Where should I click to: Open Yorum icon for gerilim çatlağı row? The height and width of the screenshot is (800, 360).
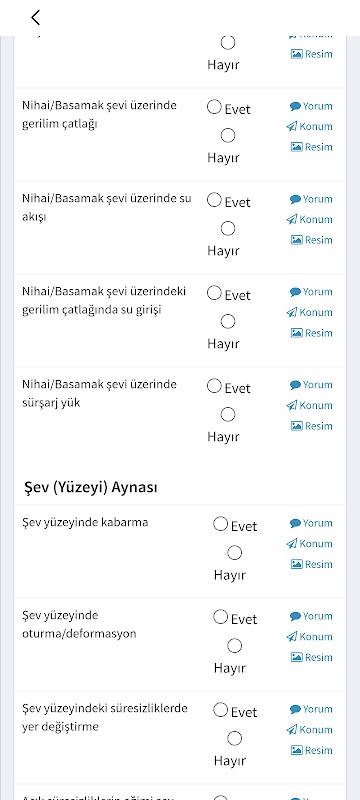click(x=311, y=106)
